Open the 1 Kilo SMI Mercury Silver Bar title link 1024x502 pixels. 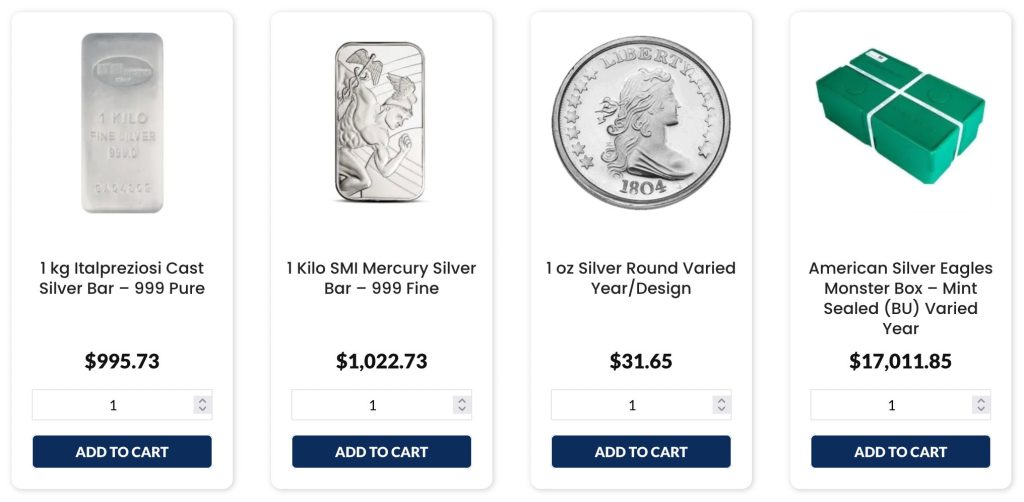[x=381, y=278]
